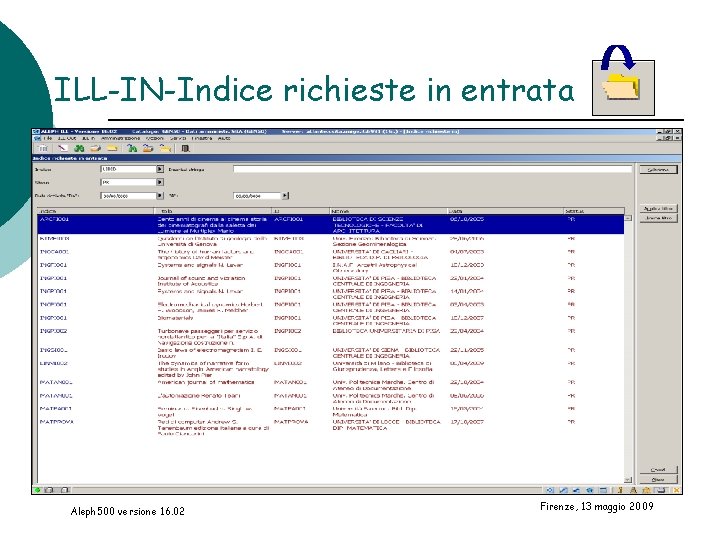Click the upper filter button above the list

tap(658, 208)
